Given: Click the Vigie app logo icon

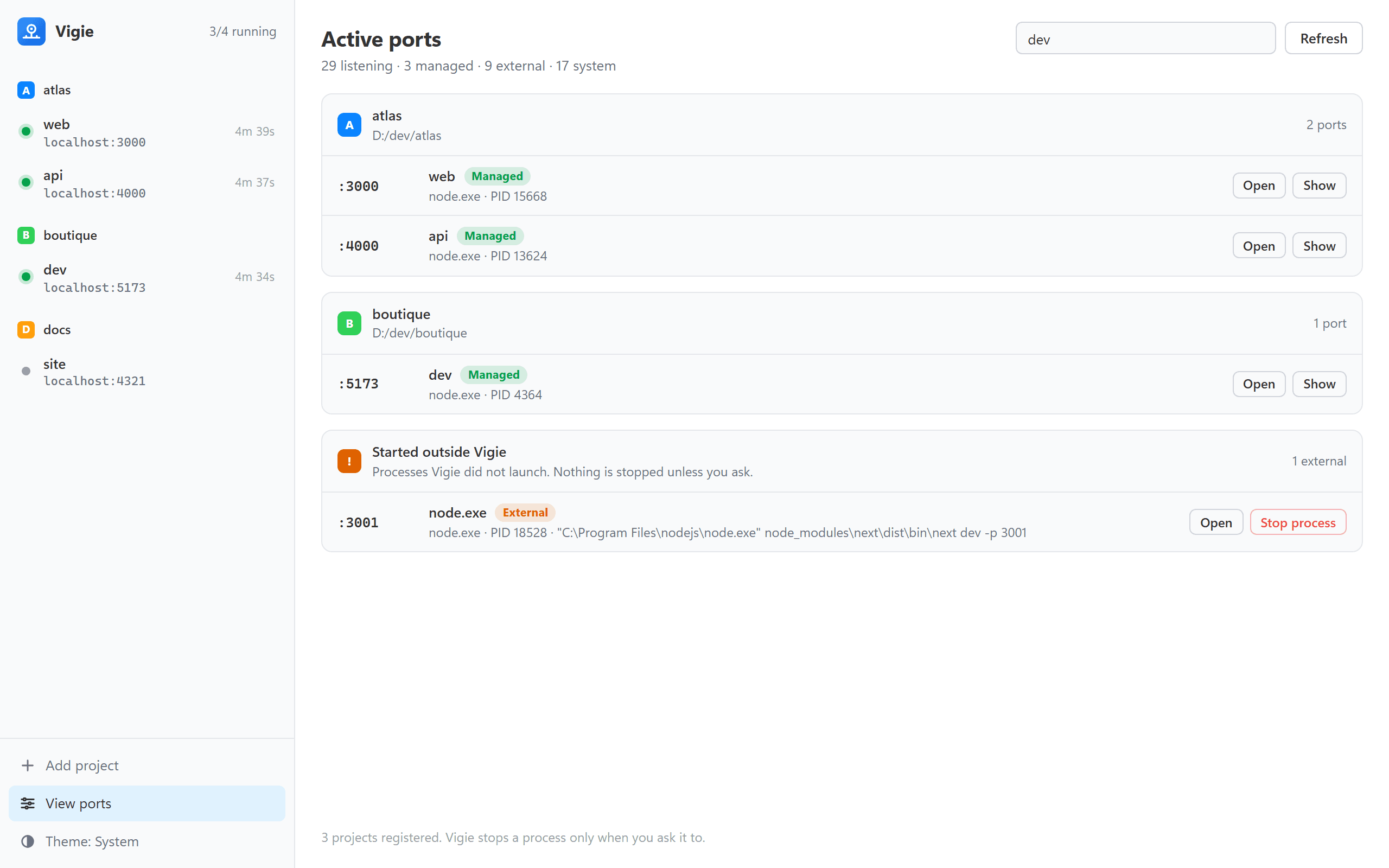Looking at the screenshot, I should 31,31.
